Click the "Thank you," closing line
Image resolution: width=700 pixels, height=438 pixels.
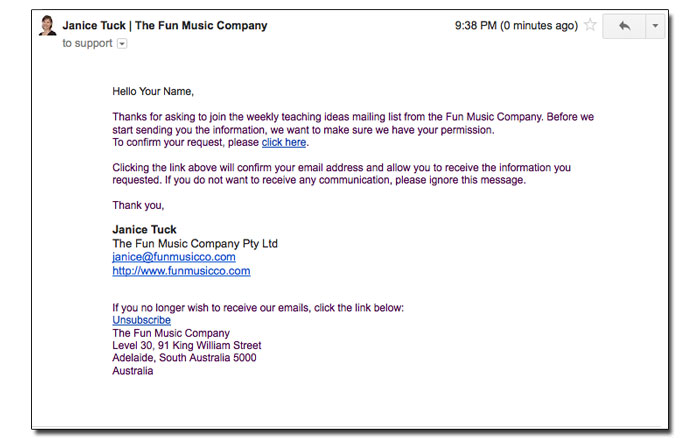(138, 205)
